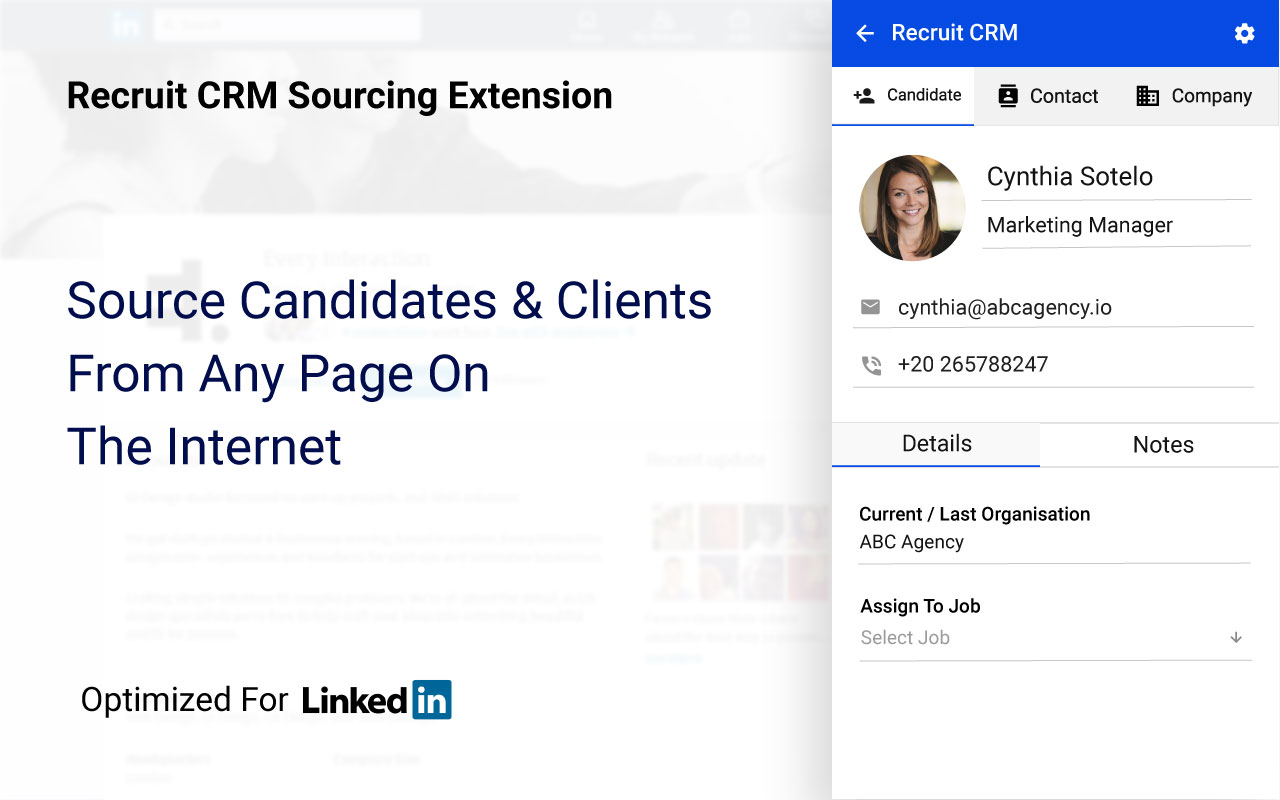1280x800 pixels.
Task: Switch to the Candidate tab
Action: pos(903,95)
